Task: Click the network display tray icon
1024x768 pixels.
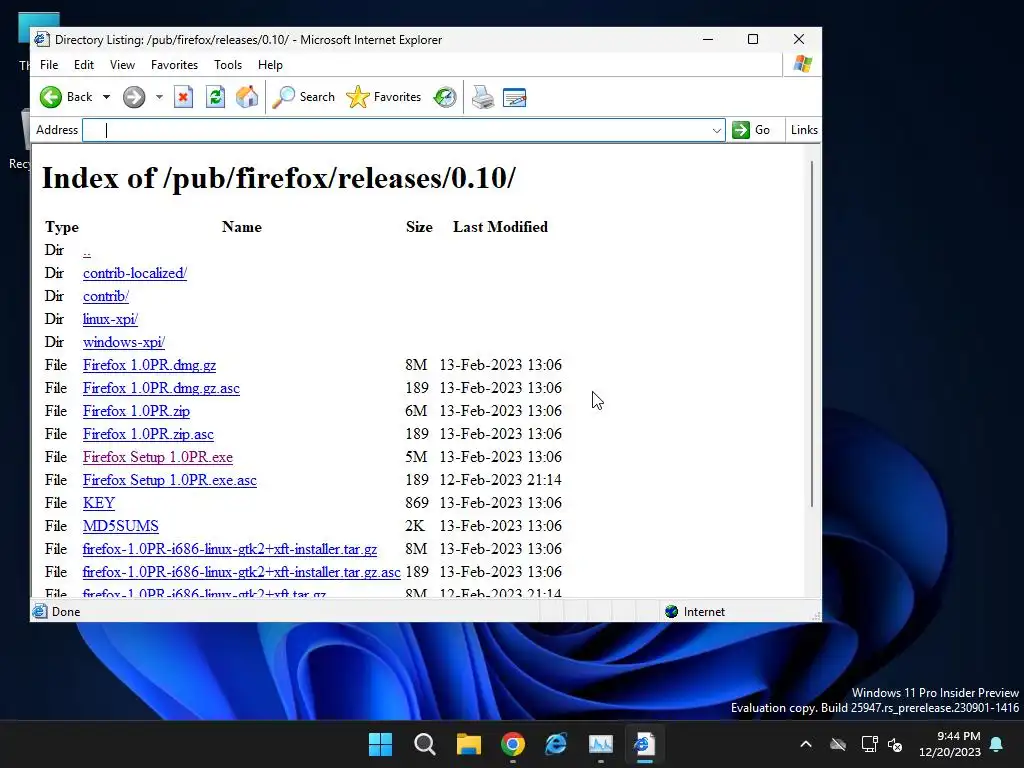Action: point(869,744)
